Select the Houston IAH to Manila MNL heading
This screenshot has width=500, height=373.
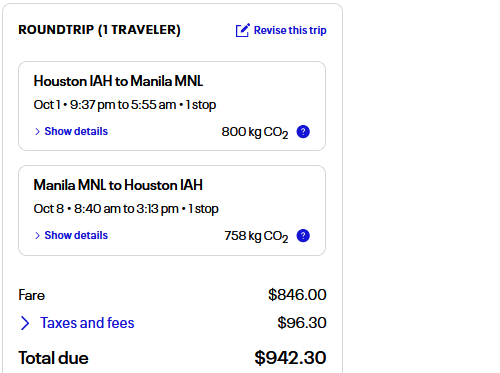click(x=118, y=81)
